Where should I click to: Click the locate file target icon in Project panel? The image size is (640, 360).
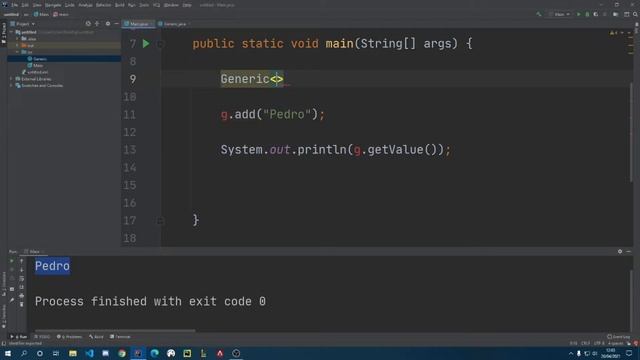coord(88,24)
